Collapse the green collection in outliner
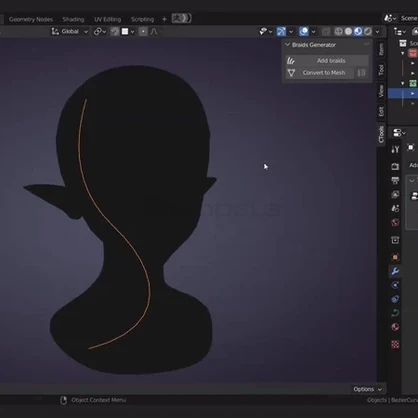 [x=403, y=83]
